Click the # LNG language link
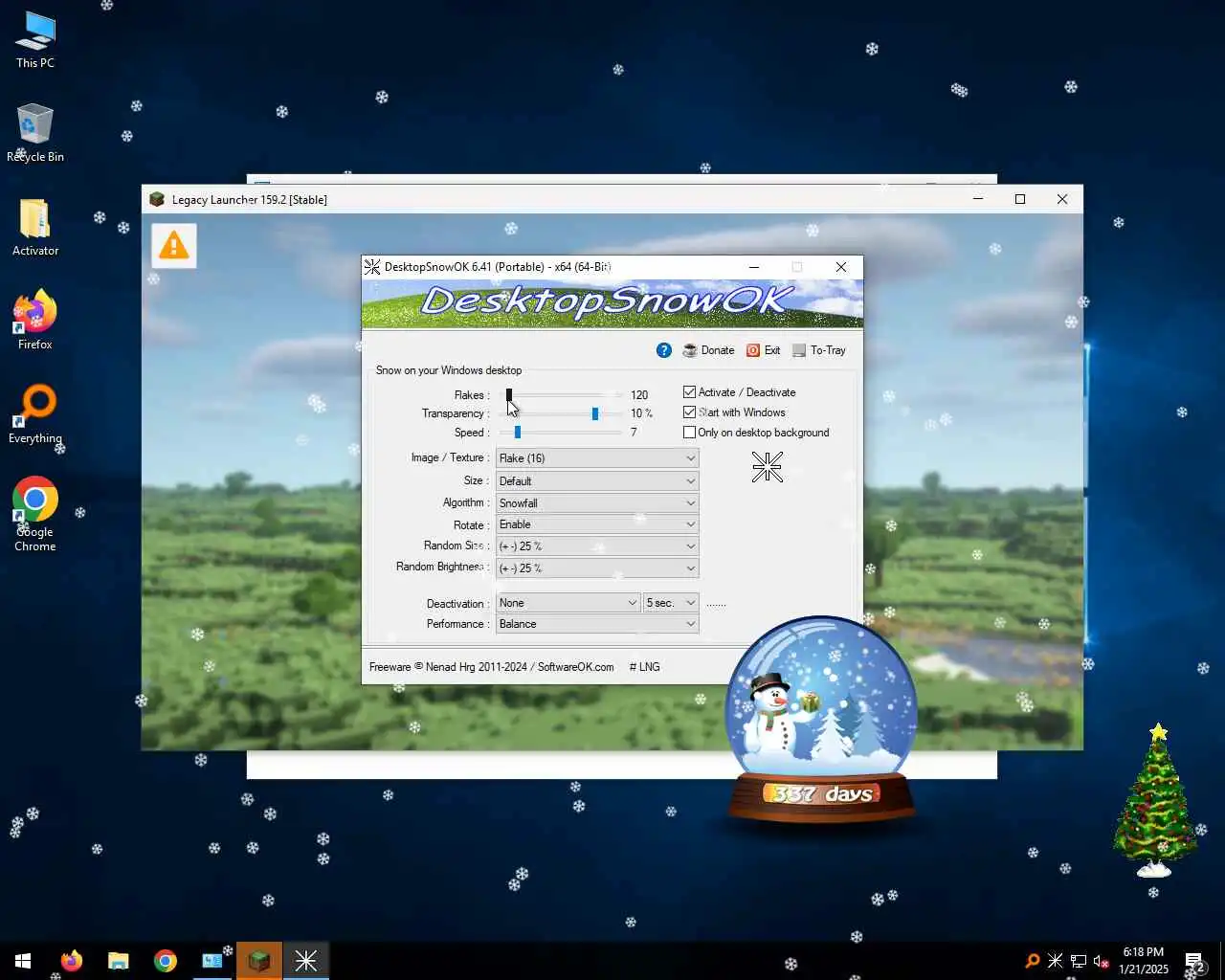 645,667
